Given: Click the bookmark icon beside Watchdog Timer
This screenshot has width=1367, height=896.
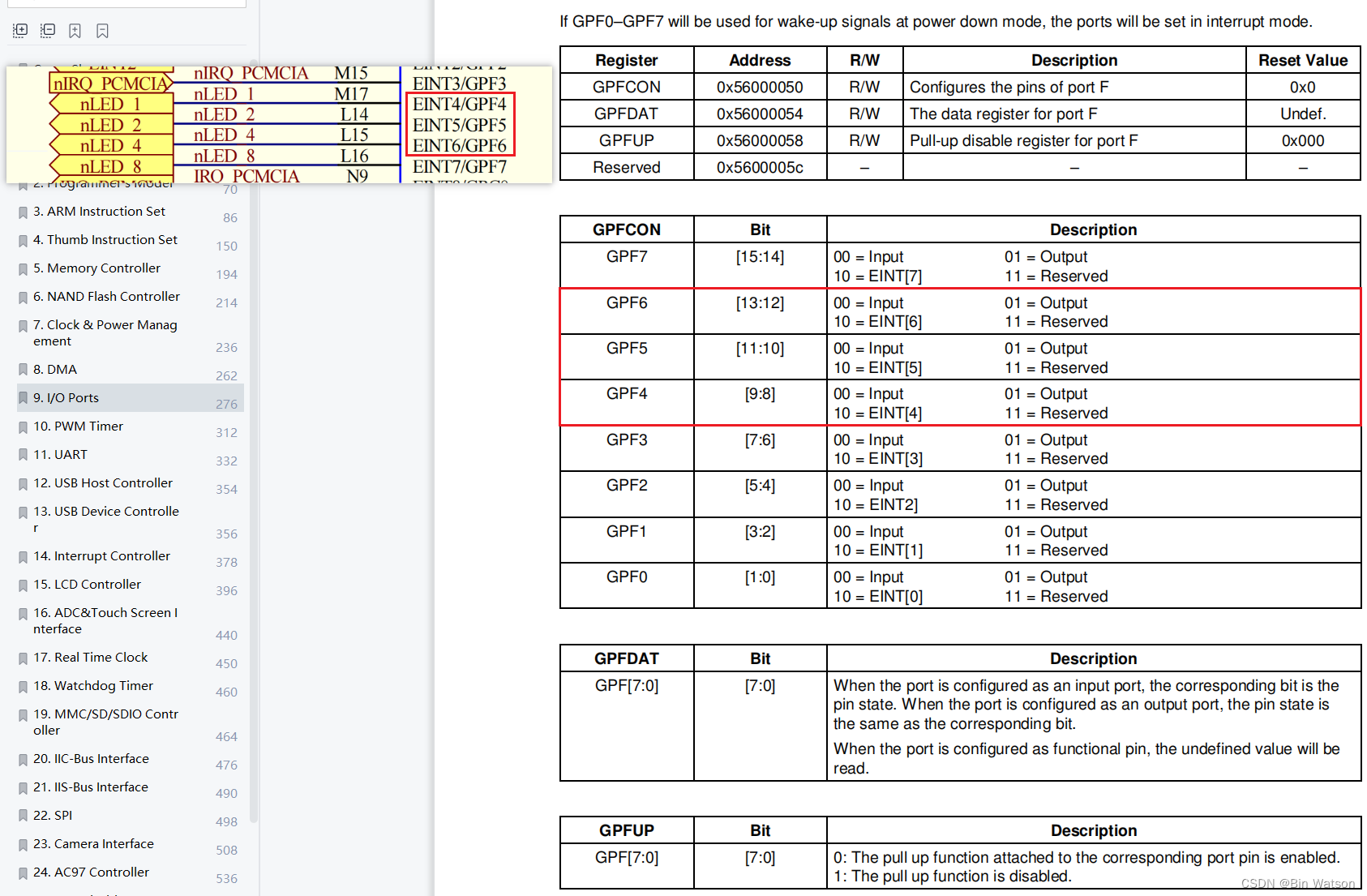Looking at the screenshot, I should pos(23,687).
